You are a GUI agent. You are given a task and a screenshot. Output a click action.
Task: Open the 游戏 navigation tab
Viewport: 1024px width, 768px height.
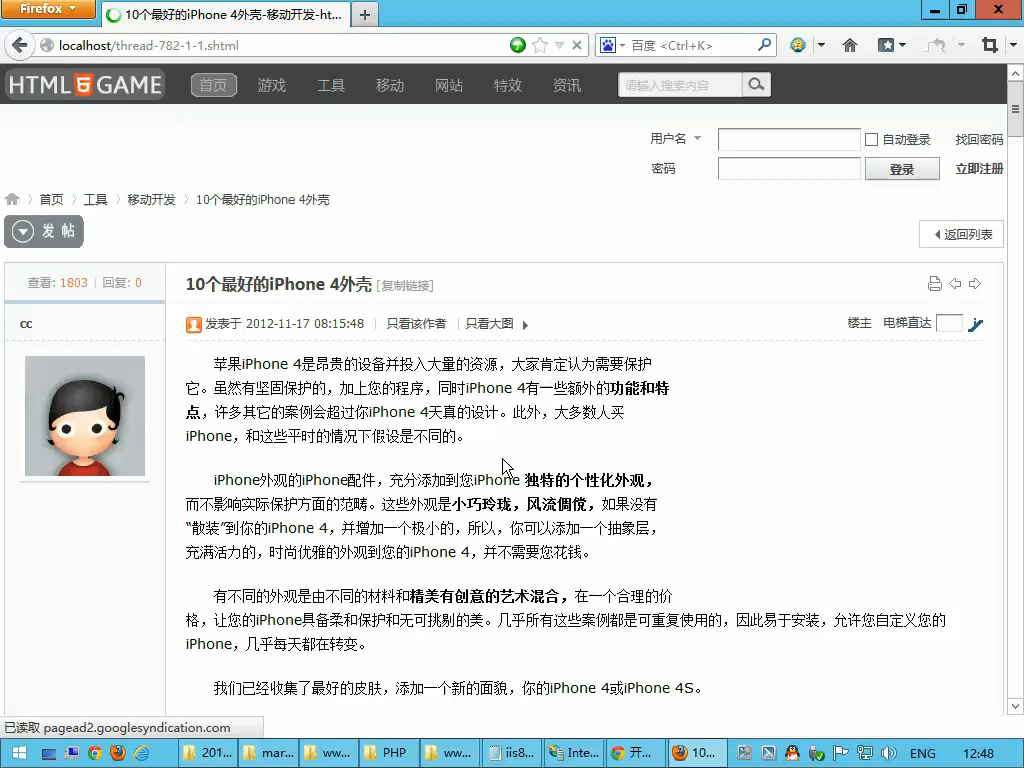click(x=272, y=85)
